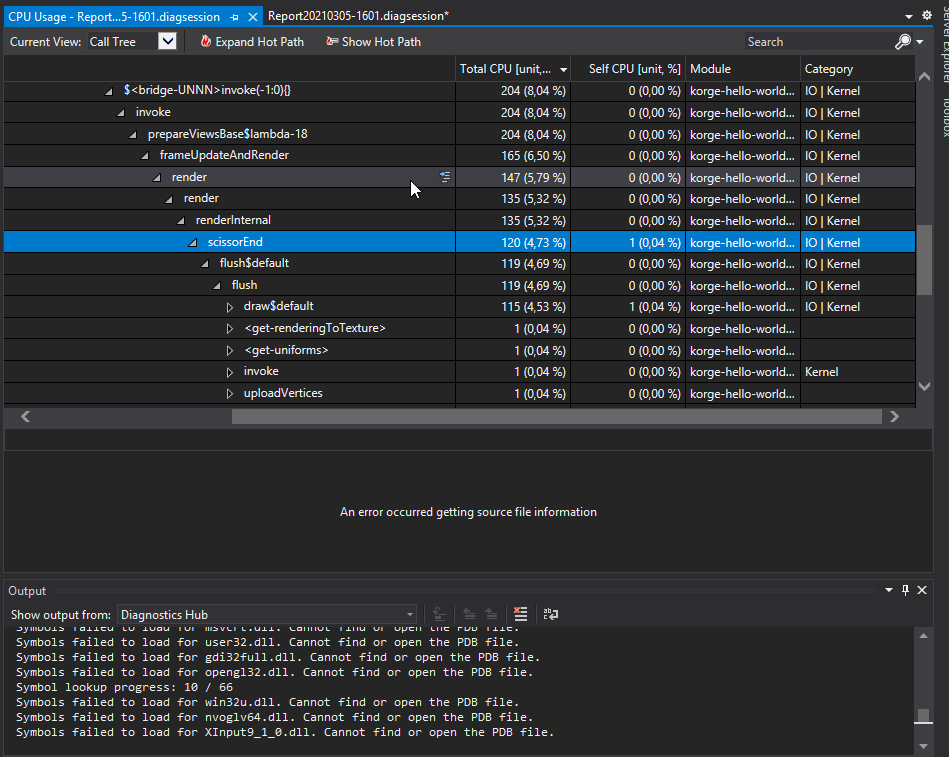Expand the draw$default node
Image resolution: width=949 pixels, height=757 pixels.
click(x=230, y=307)
